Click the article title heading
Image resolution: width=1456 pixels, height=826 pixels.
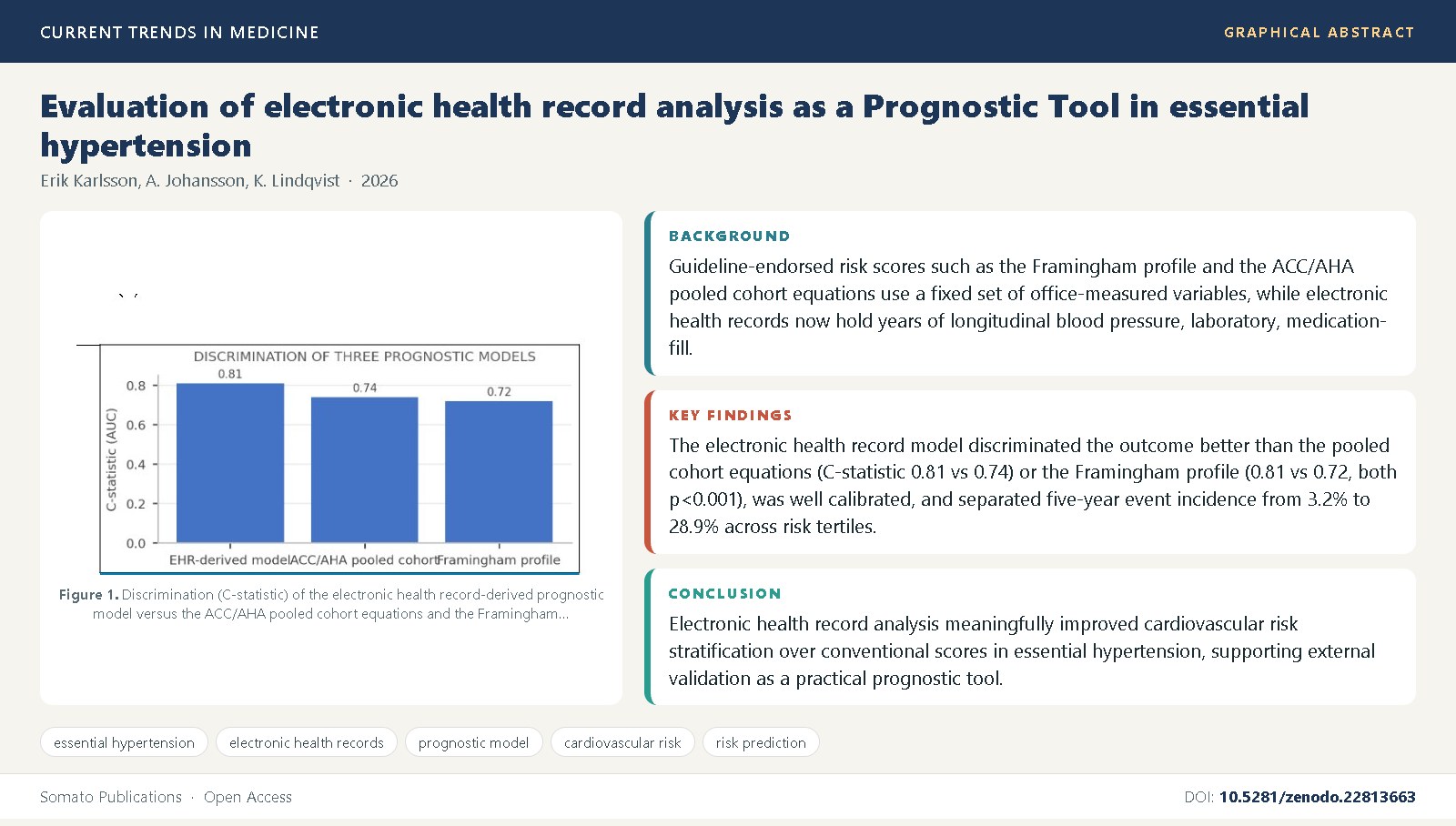674,126
